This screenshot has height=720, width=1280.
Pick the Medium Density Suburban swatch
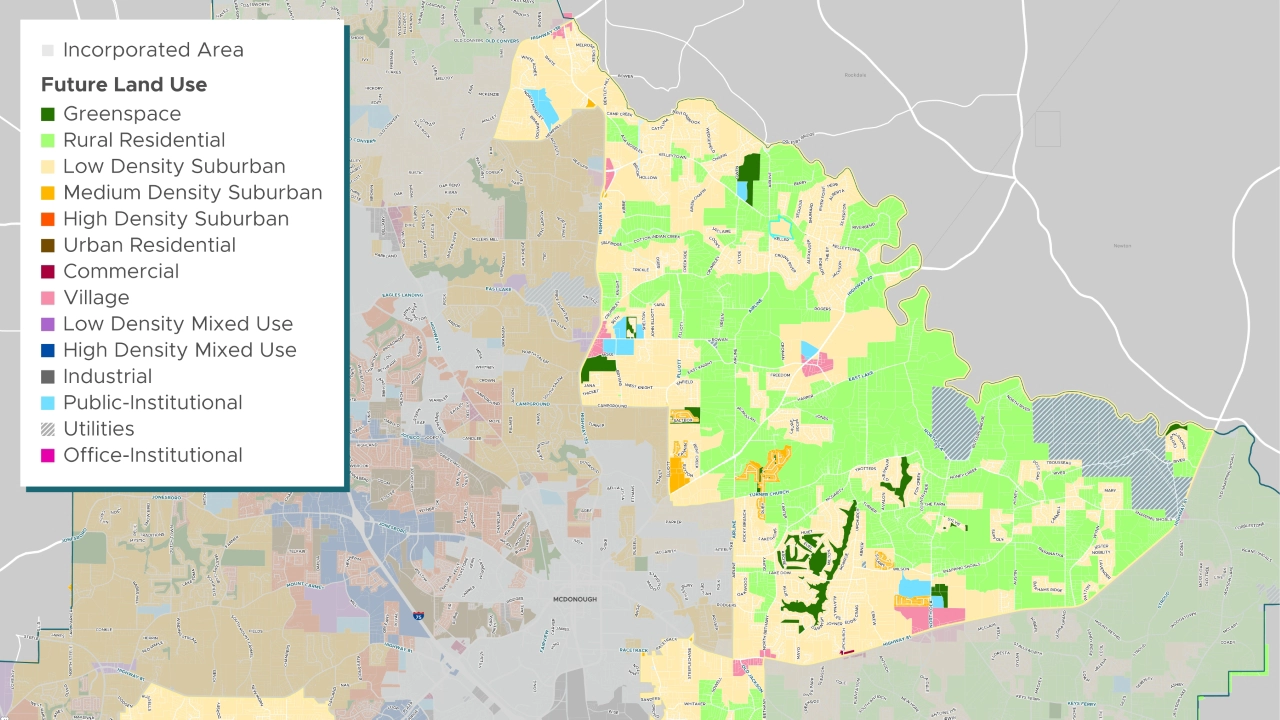tap(48, 193)
